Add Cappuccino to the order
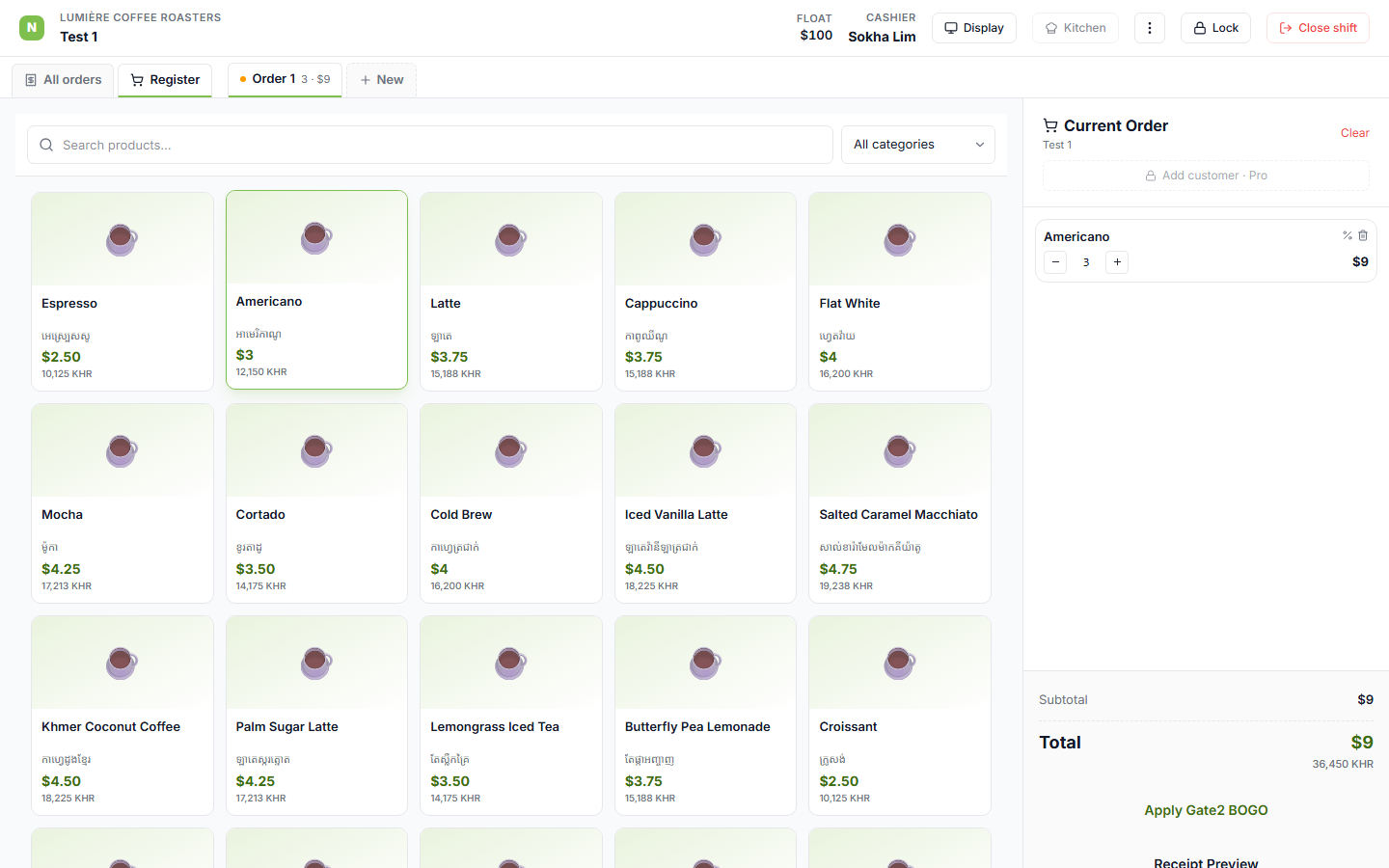The height and width of the screenshot is (868, 1389). pyautogui.click(x=705, y=291)
